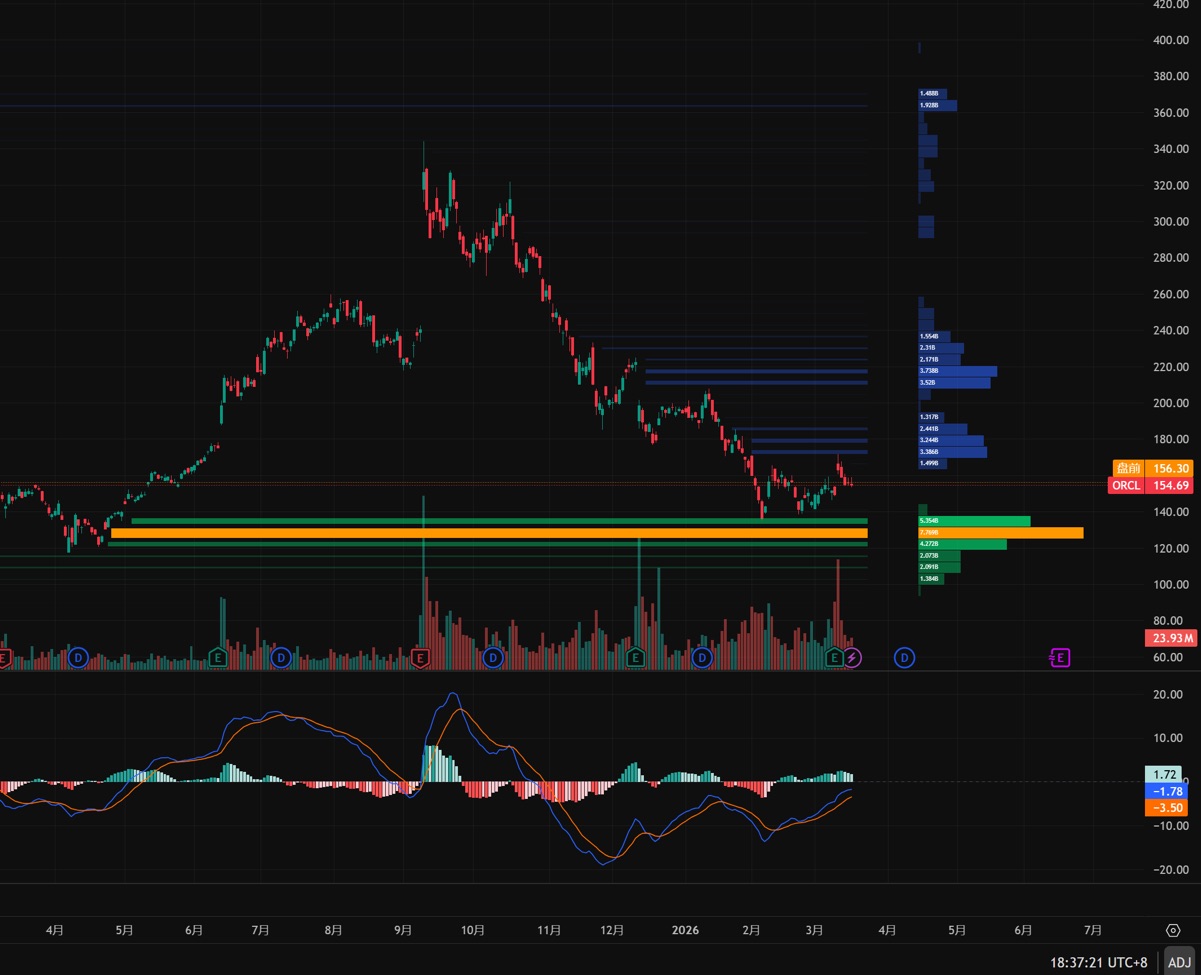1201x975 pixels.
Task: Click the MACD histogram value 1.72 label
Action: pyautogui.click(x=1167, y=774)
